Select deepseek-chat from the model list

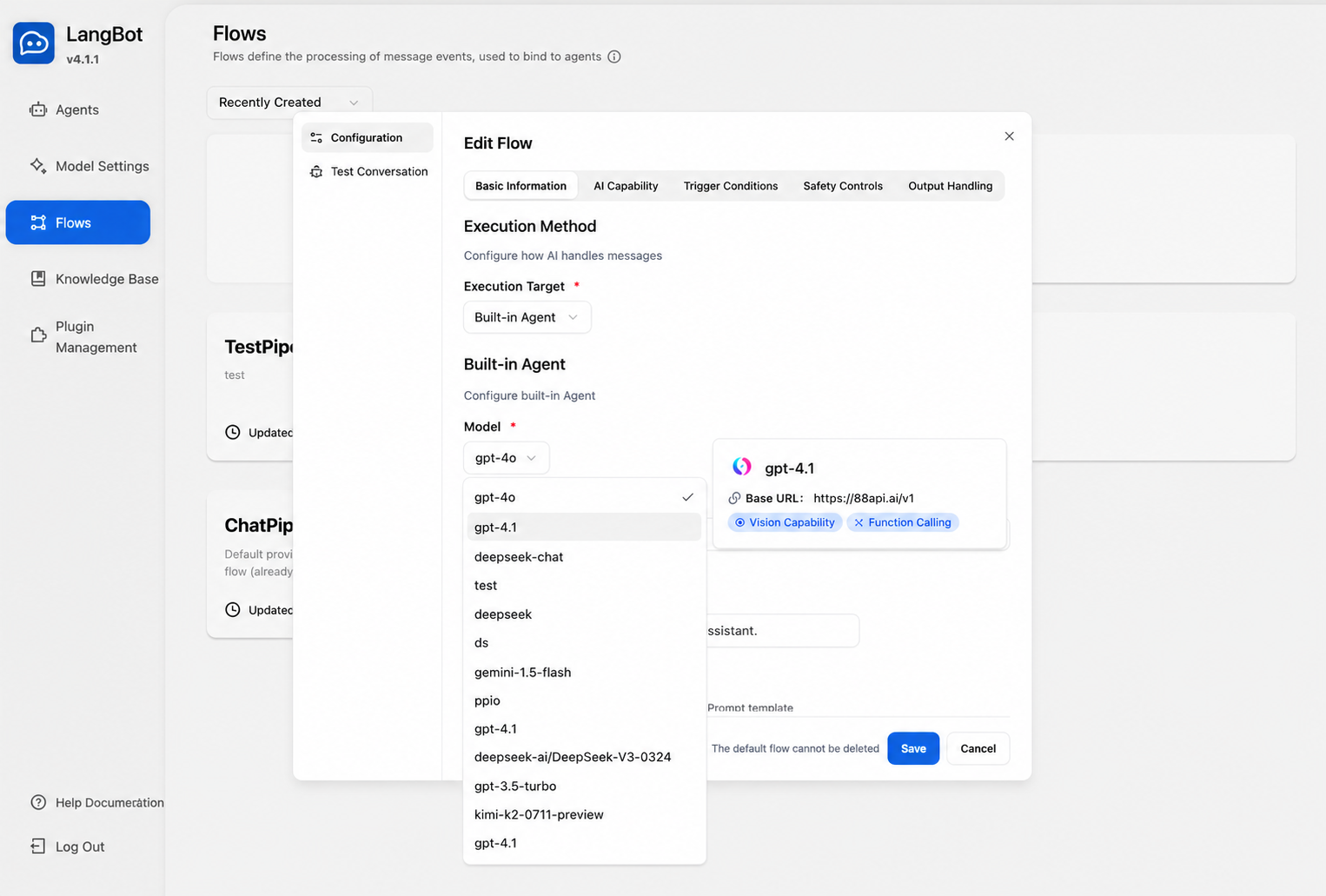(584, 556)
